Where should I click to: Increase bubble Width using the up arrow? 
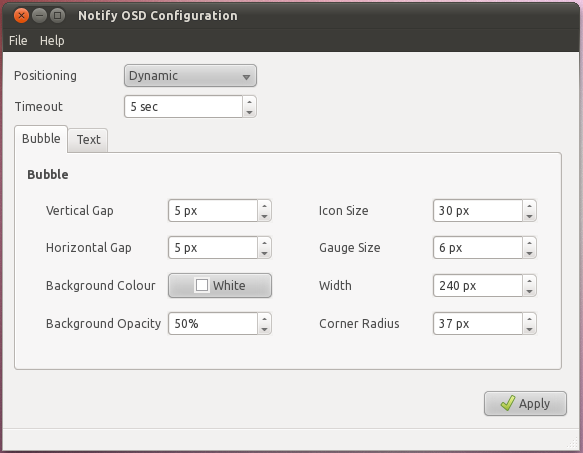529,280
